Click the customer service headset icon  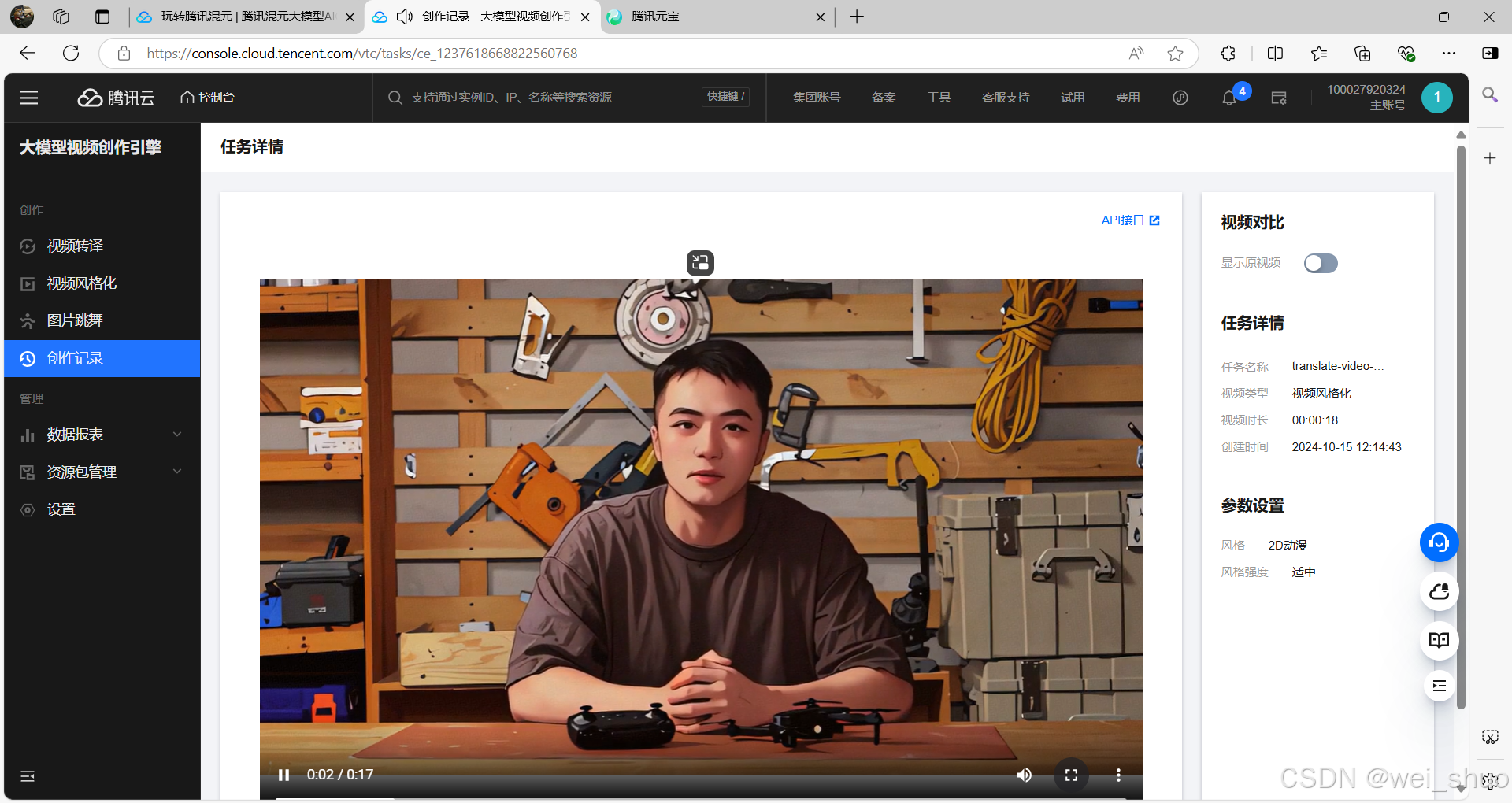click(x=1439, y=542)
